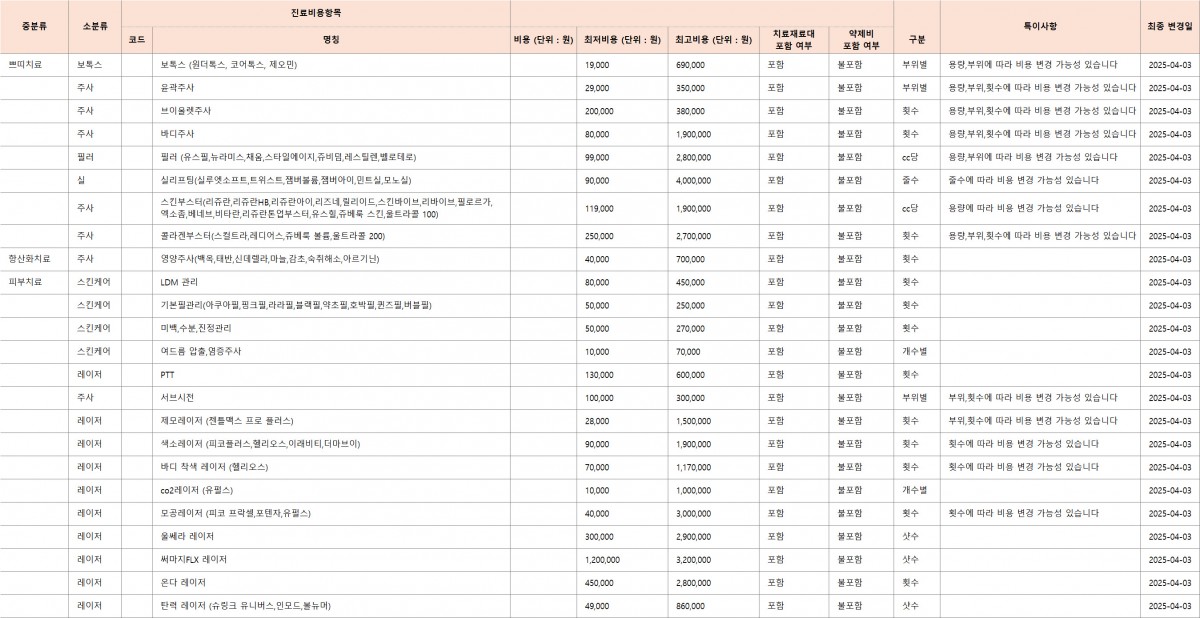Click the maximum cost '860,000' cell
The width and height of the screenshot is (1200, 618).
tap(714, 606)
